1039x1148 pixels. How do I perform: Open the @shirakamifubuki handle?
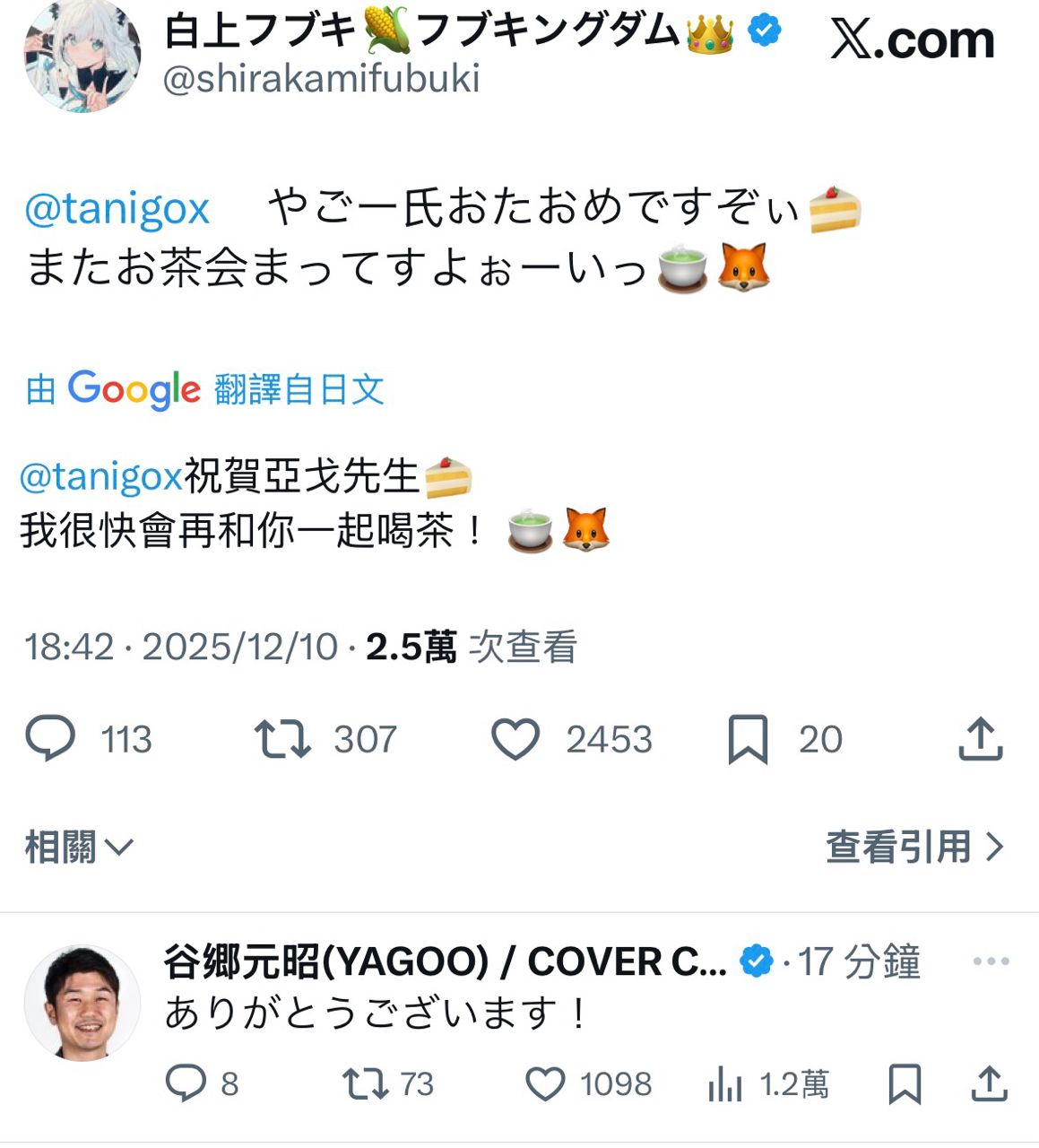pos(321,78)
